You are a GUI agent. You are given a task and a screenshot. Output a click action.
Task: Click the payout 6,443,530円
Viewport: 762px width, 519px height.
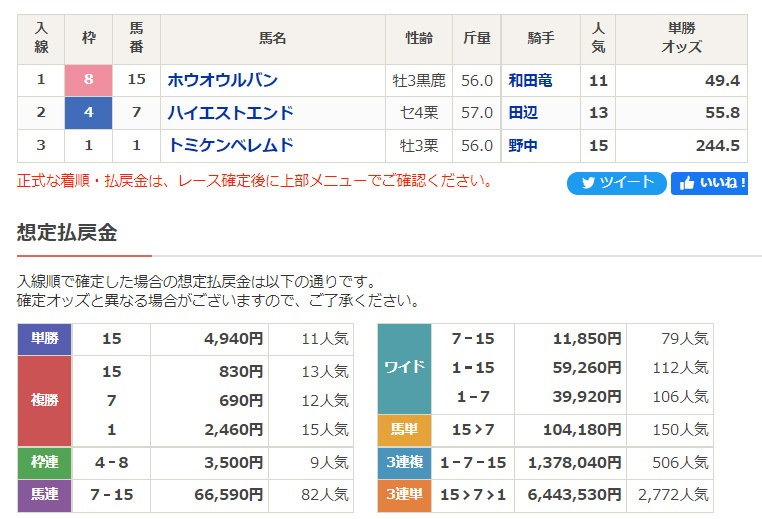click(x=574, y=495)
